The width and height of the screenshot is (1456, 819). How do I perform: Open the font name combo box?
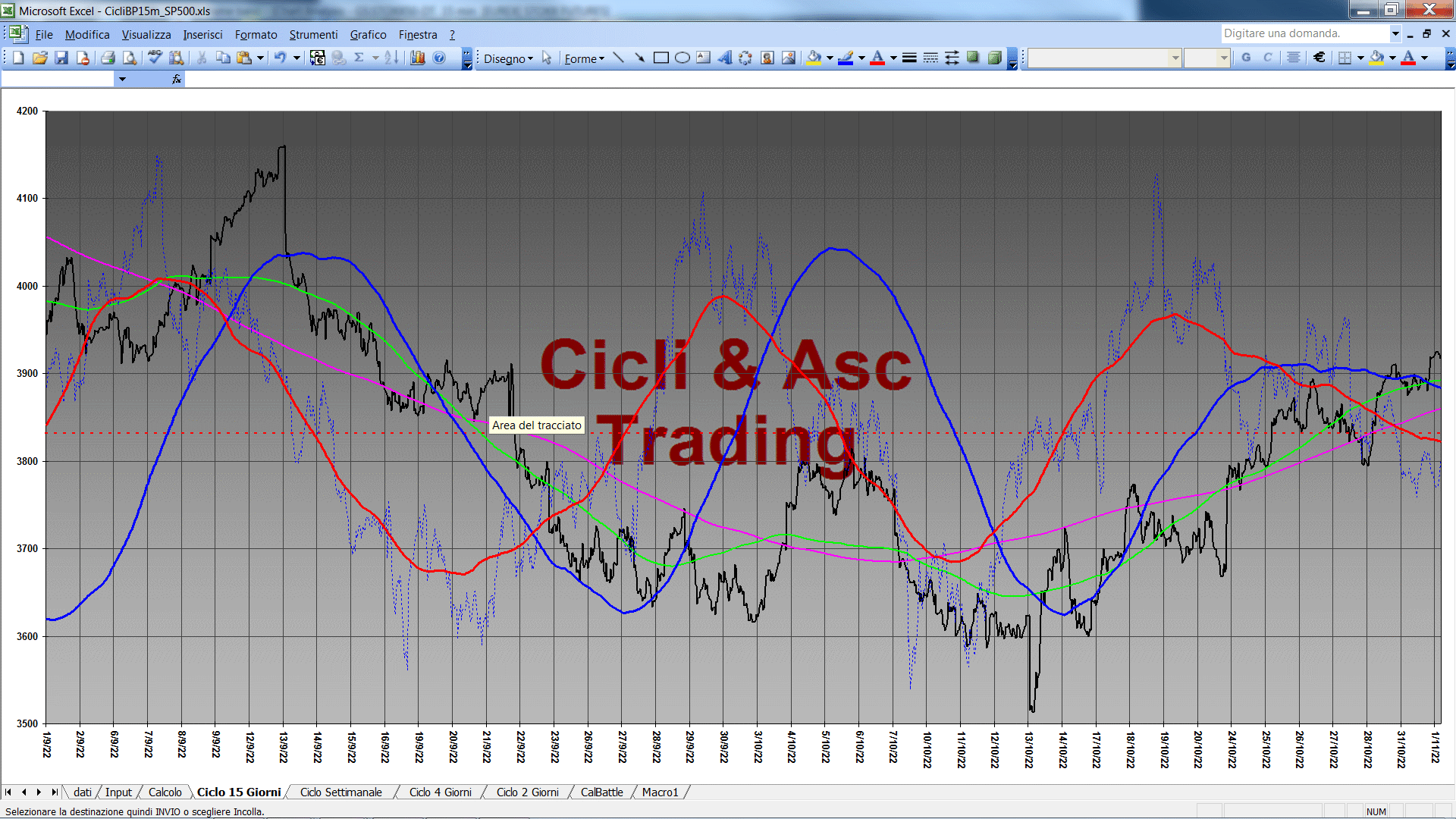1104,58
